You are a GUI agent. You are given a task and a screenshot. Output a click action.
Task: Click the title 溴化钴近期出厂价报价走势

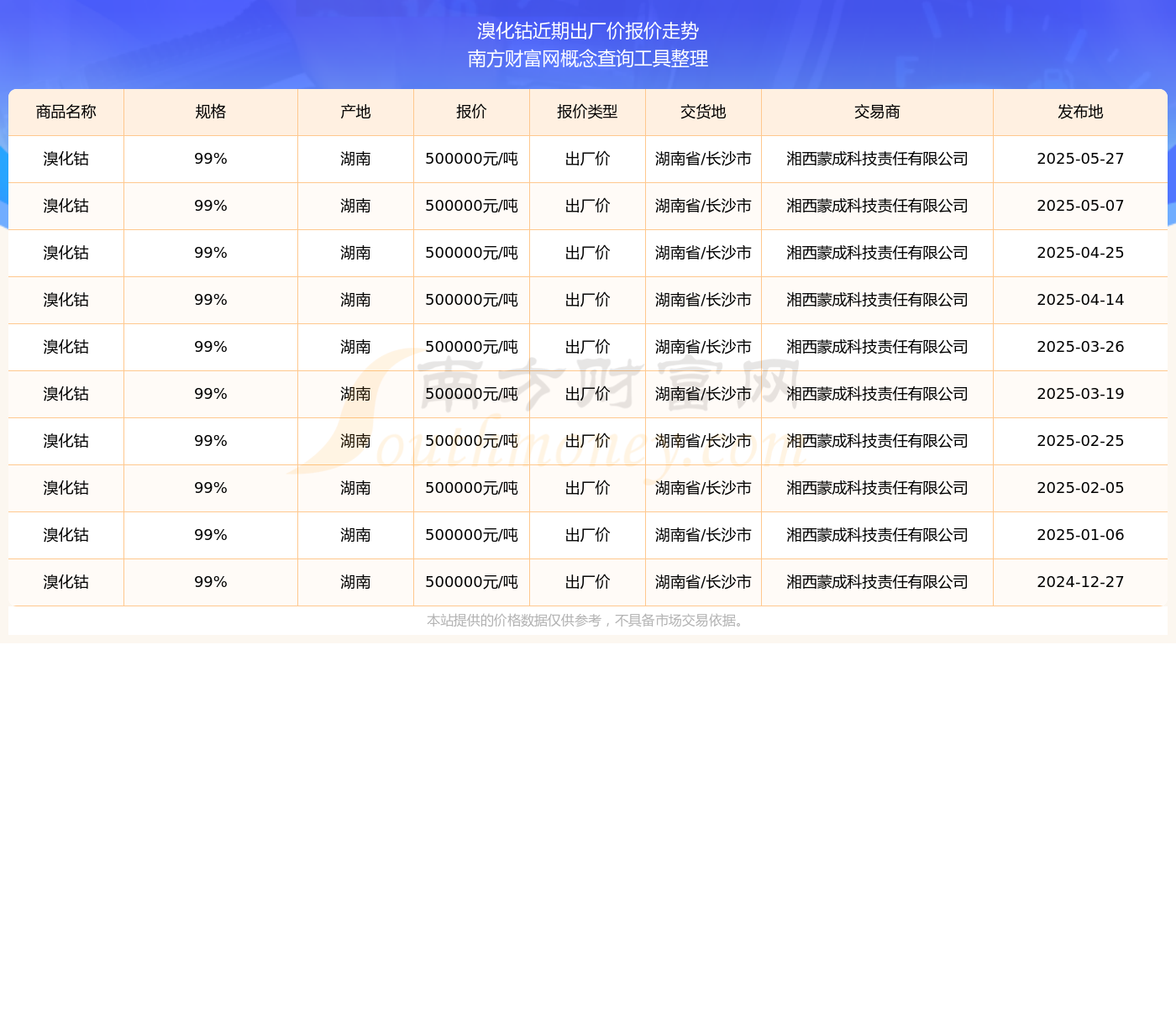tap(588, 31)
